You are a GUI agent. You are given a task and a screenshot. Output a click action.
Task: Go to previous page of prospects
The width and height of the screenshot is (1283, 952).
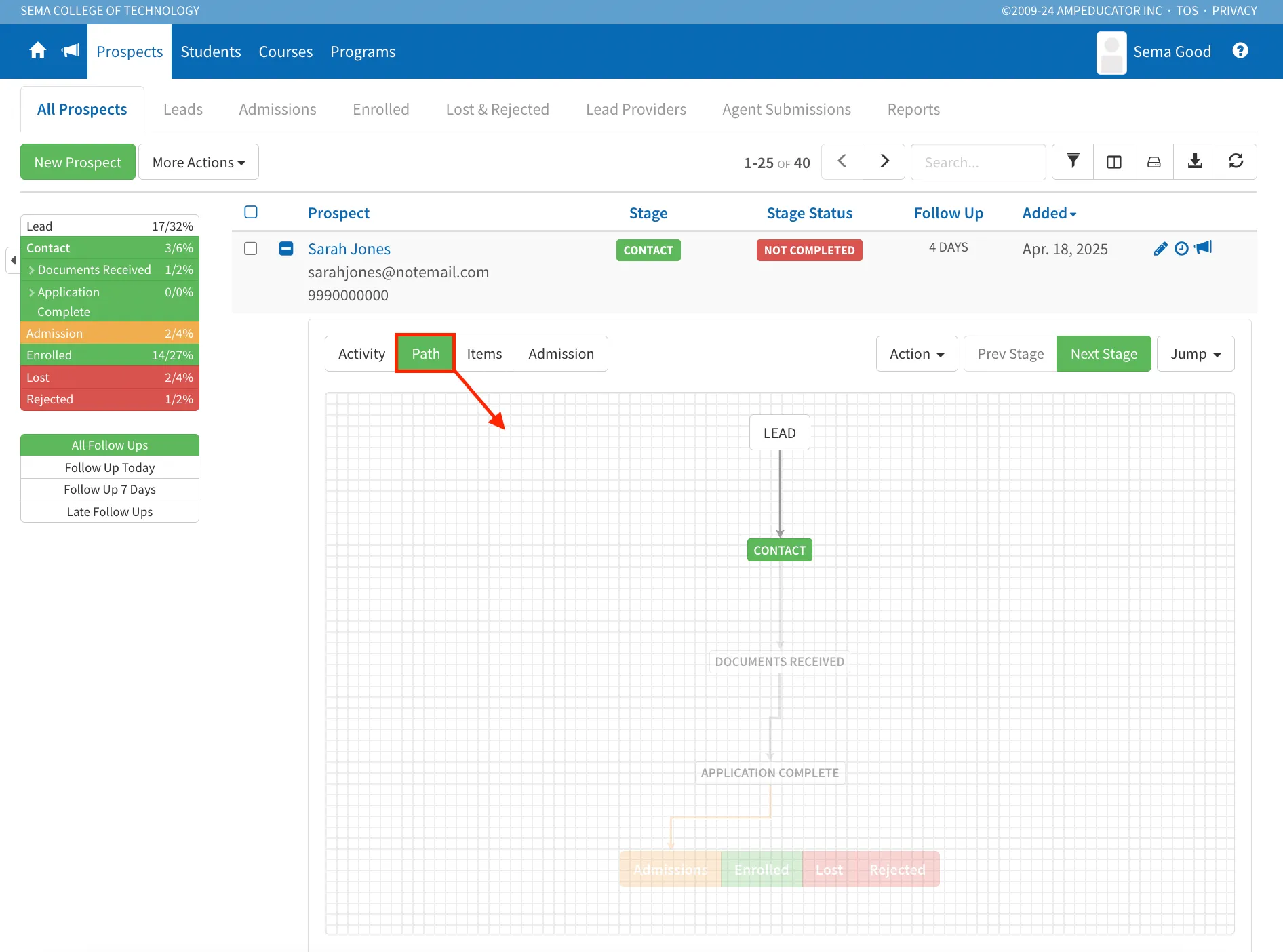(x=842, y=161)
